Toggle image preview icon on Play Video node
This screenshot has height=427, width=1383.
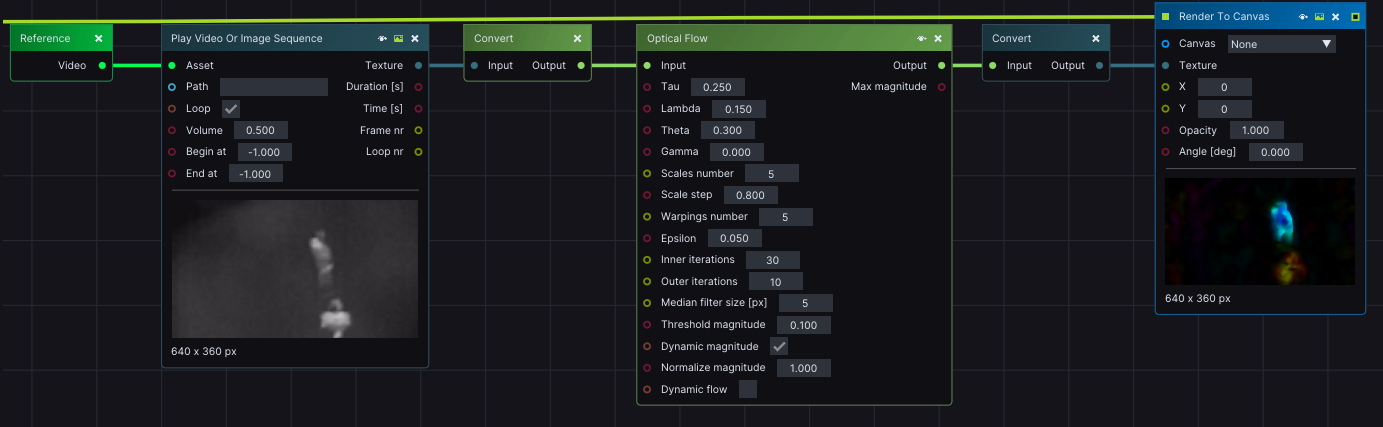[398, 39]
